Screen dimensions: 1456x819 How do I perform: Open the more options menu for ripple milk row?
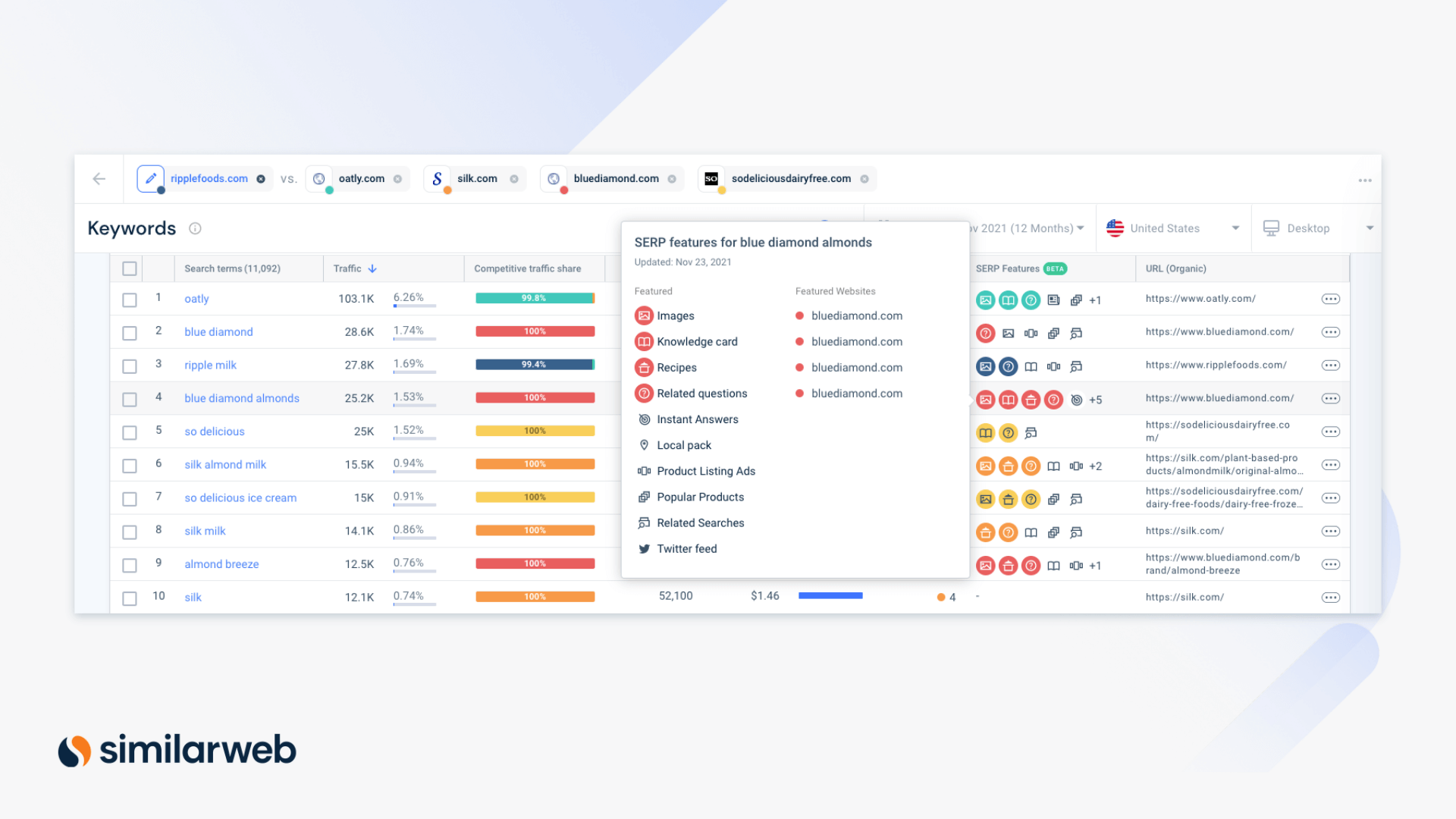[x=1330, y=366]
